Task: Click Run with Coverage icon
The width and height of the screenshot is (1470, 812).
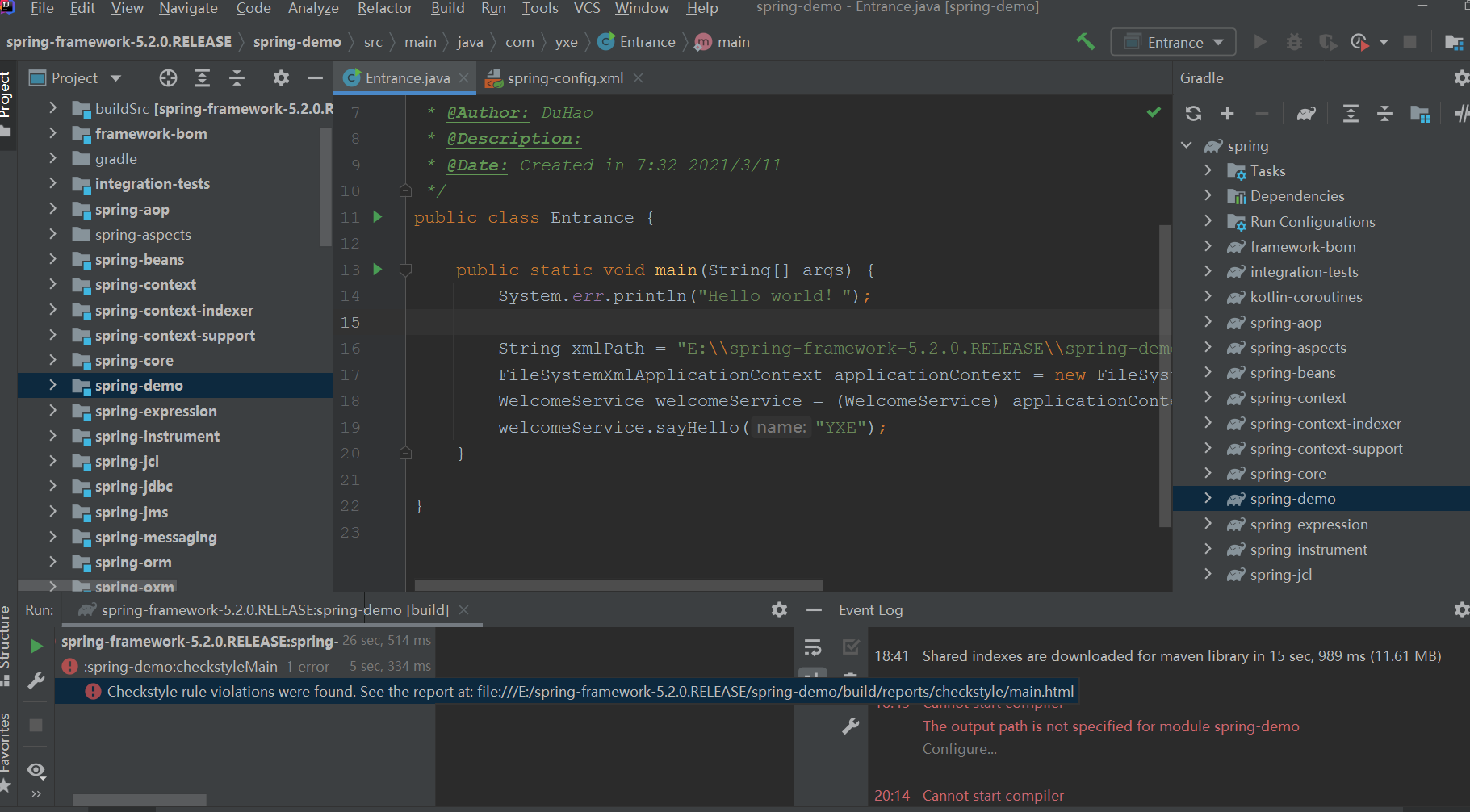Action: 1328,42
